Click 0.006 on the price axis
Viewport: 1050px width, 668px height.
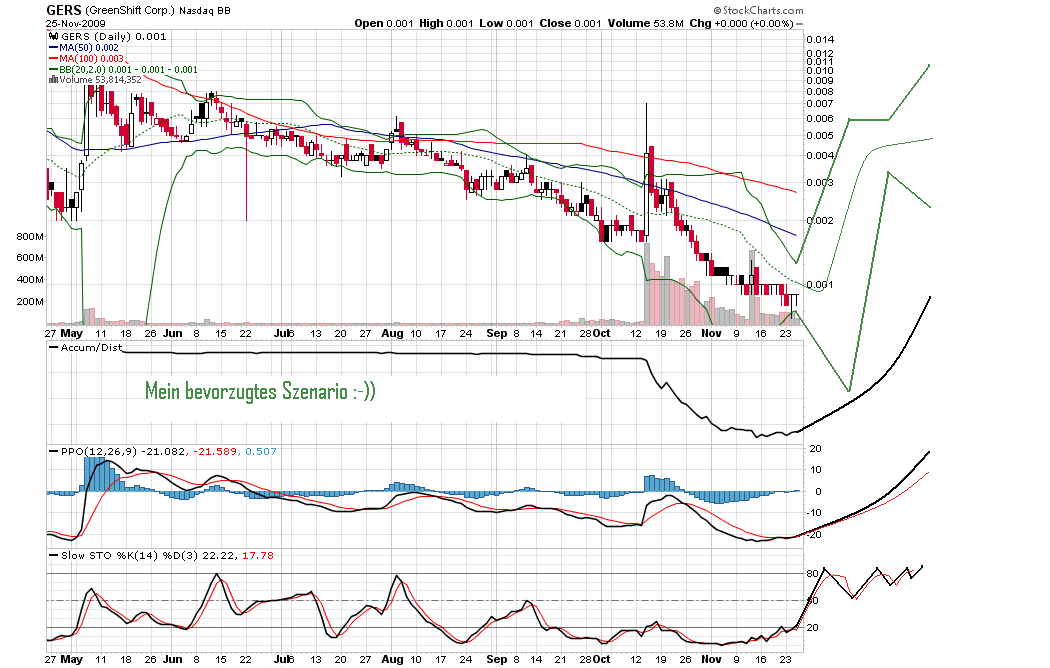click(820, 118)
